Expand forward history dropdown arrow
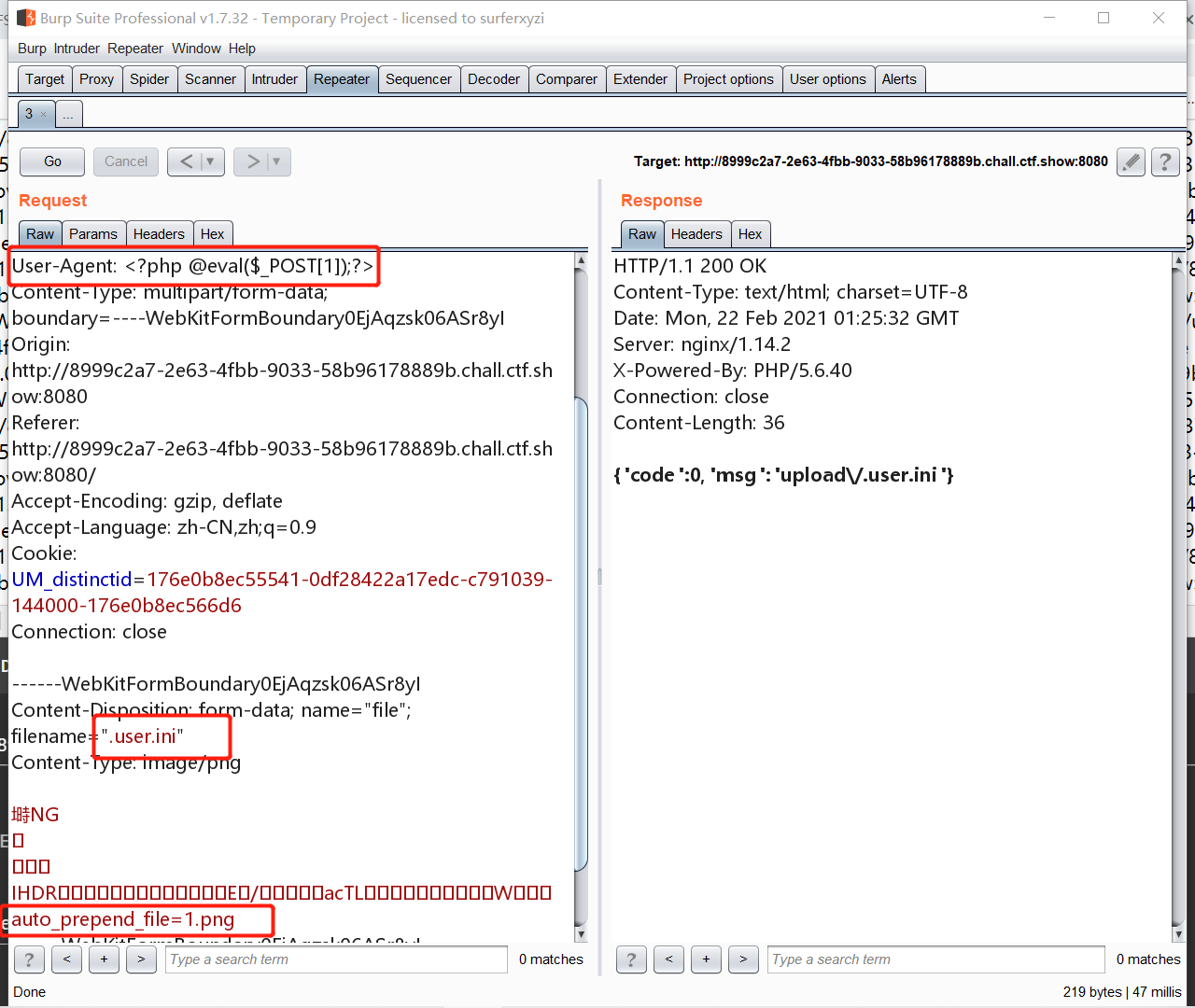Image resolution: width=1195 pixels, height=1008 pixels. point(277,161)
